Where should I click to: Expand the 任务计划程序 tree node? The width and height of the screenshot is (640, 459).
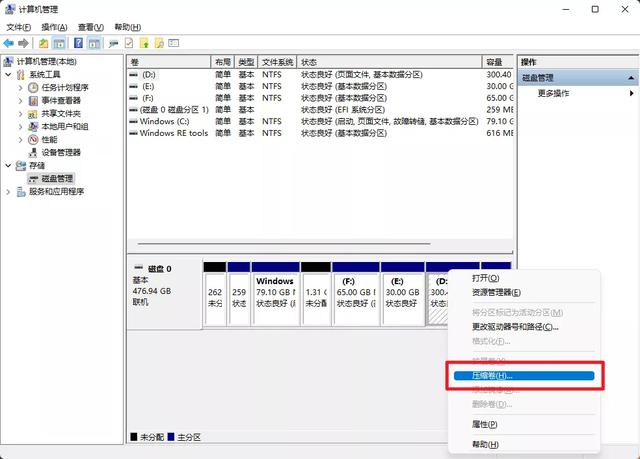[x=20, y=88]
